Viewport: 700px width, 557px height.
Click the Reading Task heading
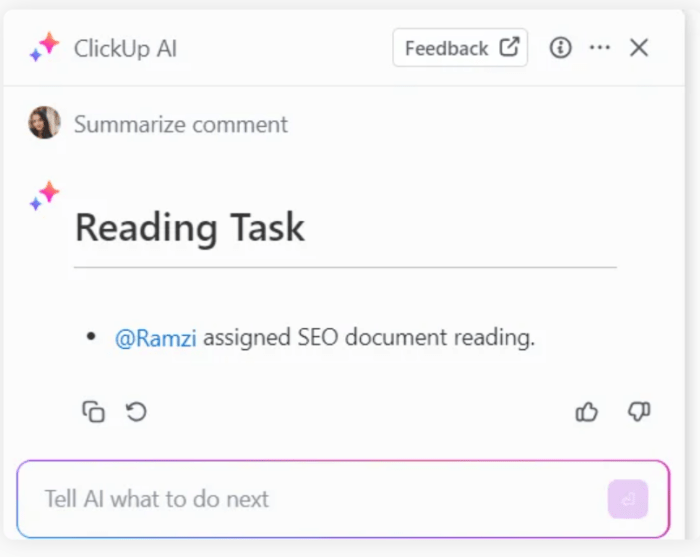click(x=190, y=228)
